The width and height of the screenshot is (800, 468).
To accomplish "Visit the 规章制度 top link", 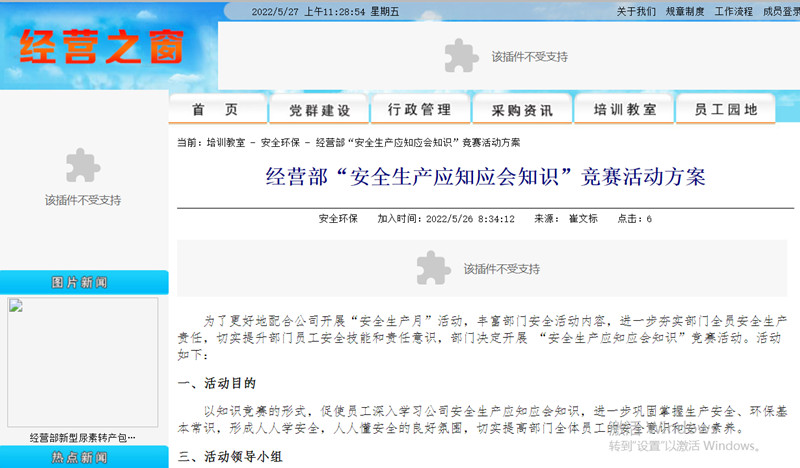I will click(x=685, y=12).
